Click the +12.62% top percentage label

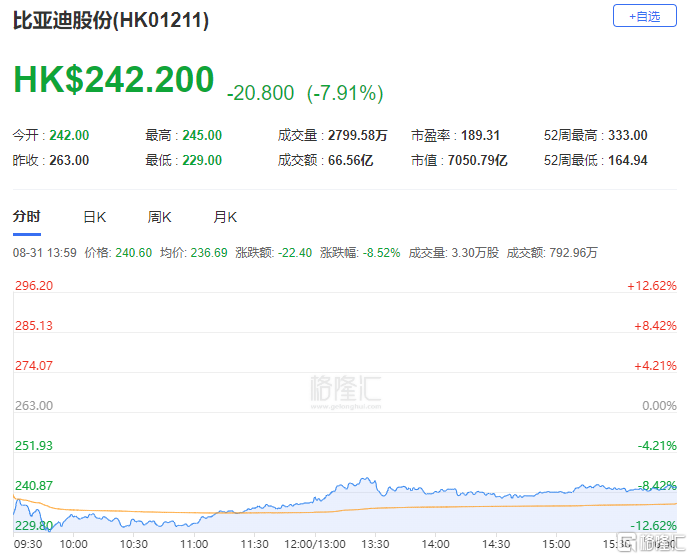[x=652, y=285]
